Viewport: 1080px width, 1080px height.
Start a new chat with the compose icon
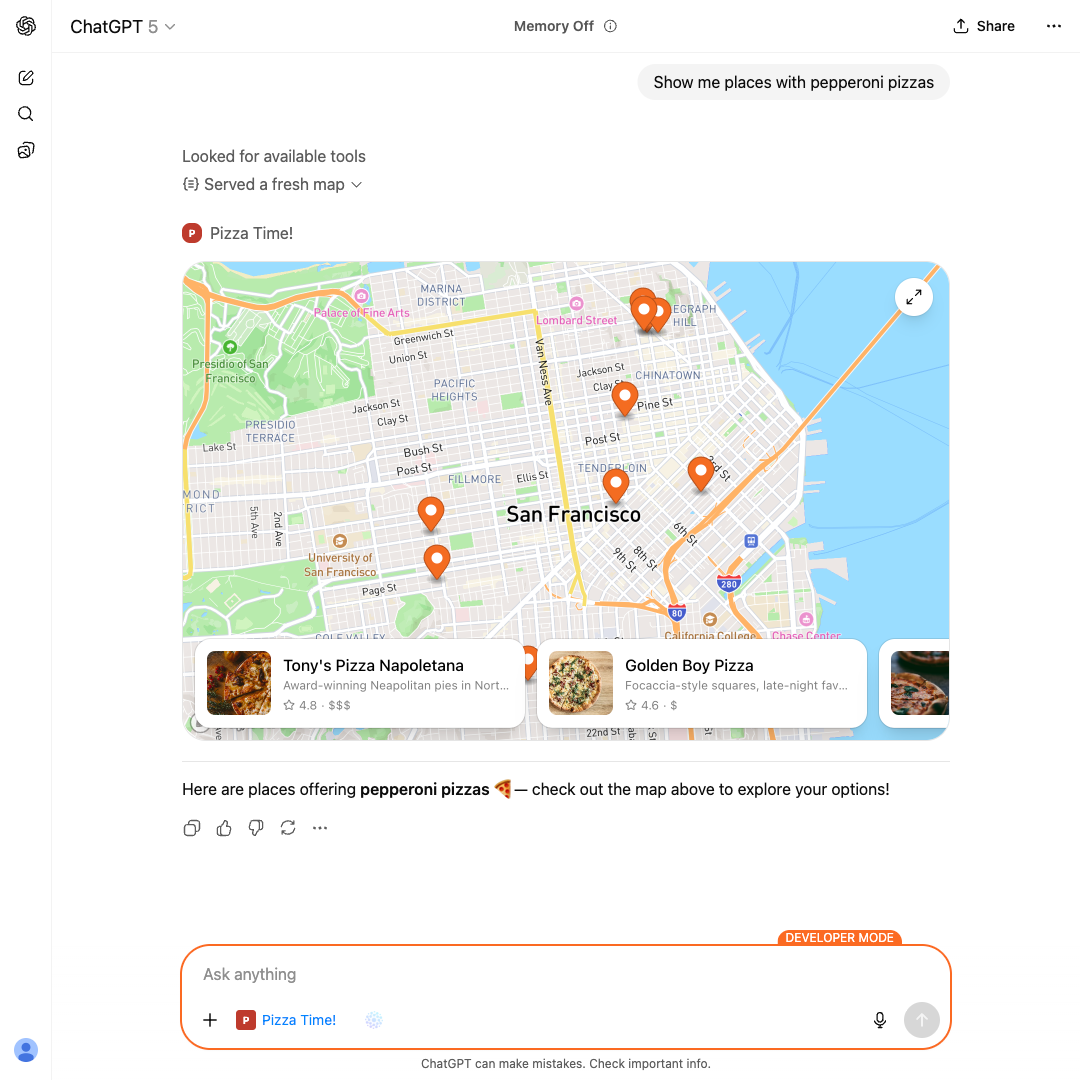coord(25,78)
